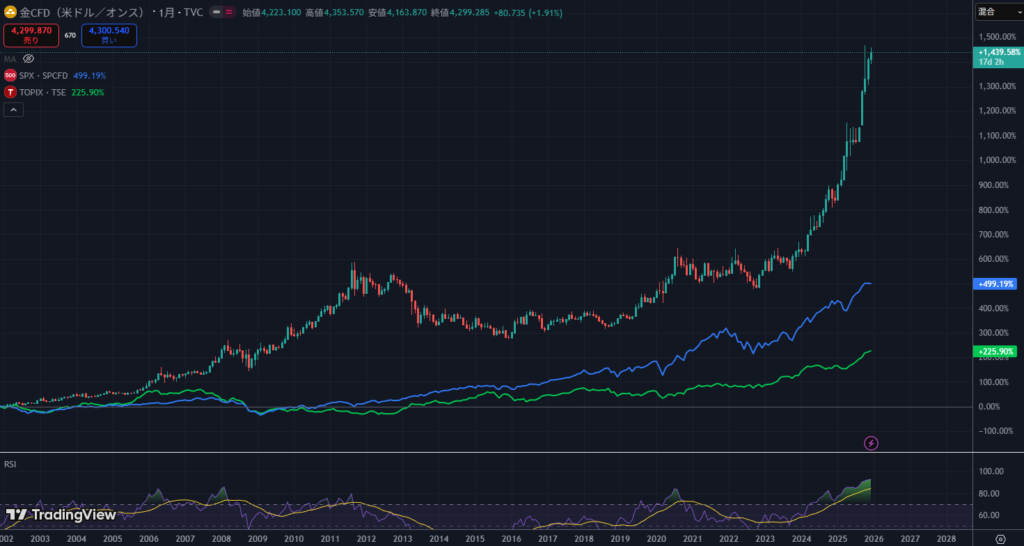This screenshot has height=546, width=1024.
Task: Click the pink wave icon in header pill
Action: pos(227,12)
